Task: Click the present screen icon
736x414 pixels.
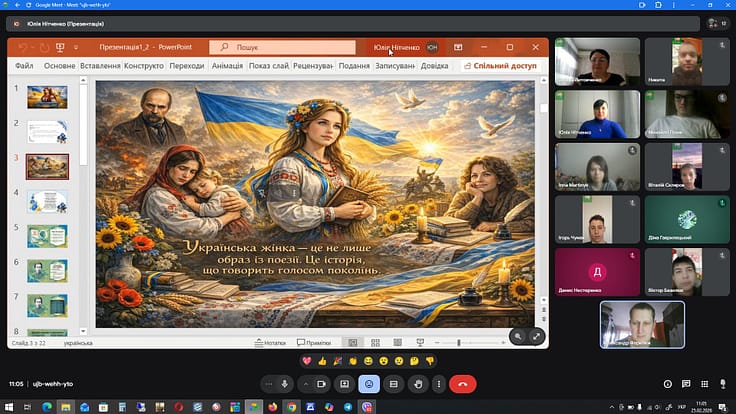Action: [345, 383]
